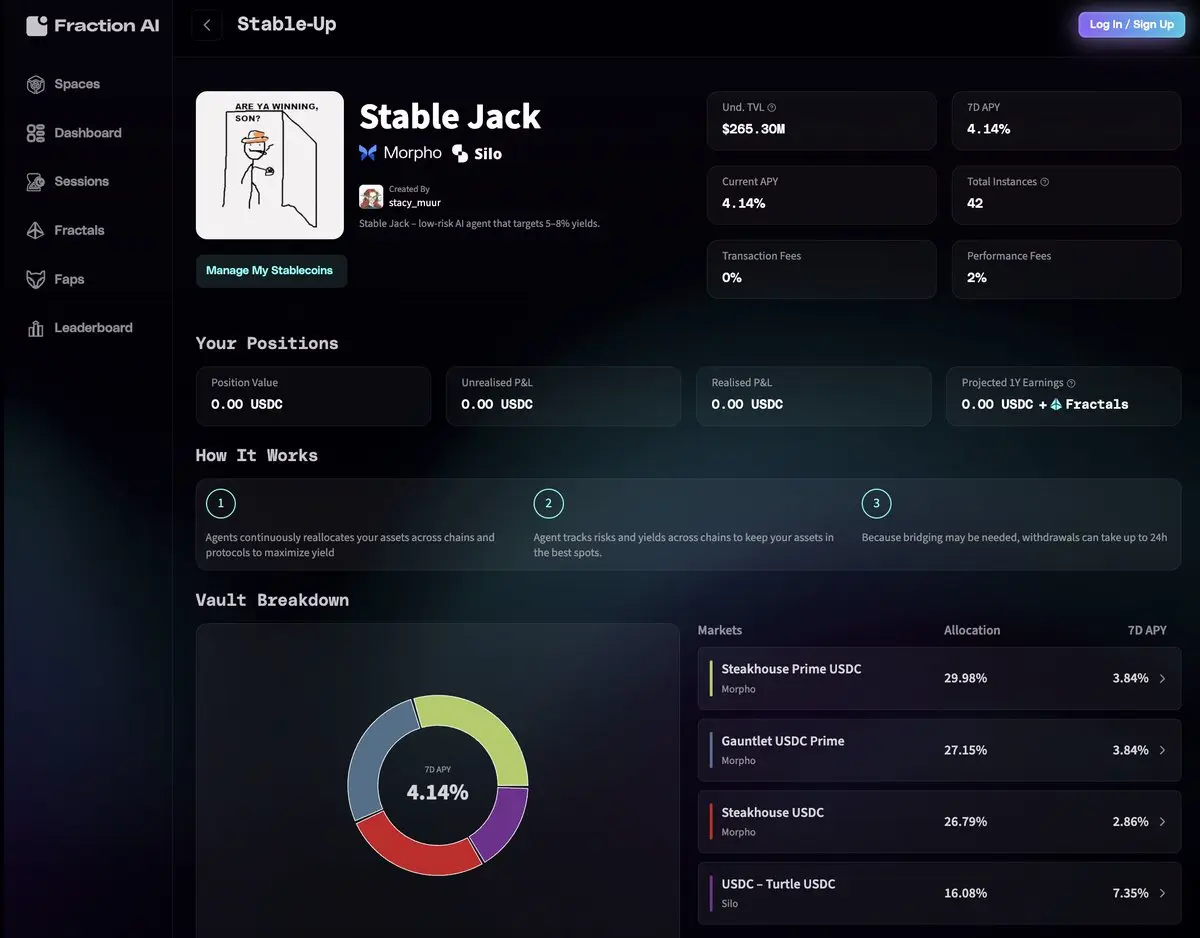The width and height of the screenshot is (1200, 938).
Task: Click the Performance Fees 2% card
Action: pos(1066,269)
